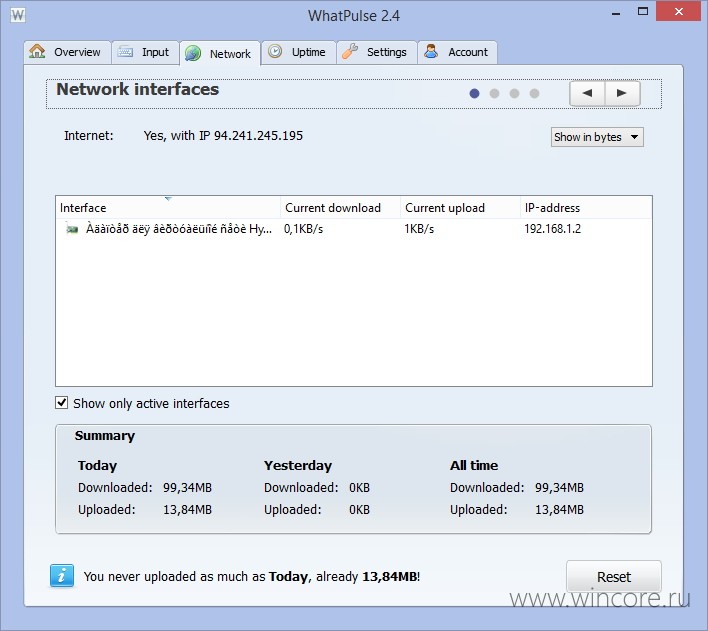Sort by Current download column header

click(x=340, y=208)
